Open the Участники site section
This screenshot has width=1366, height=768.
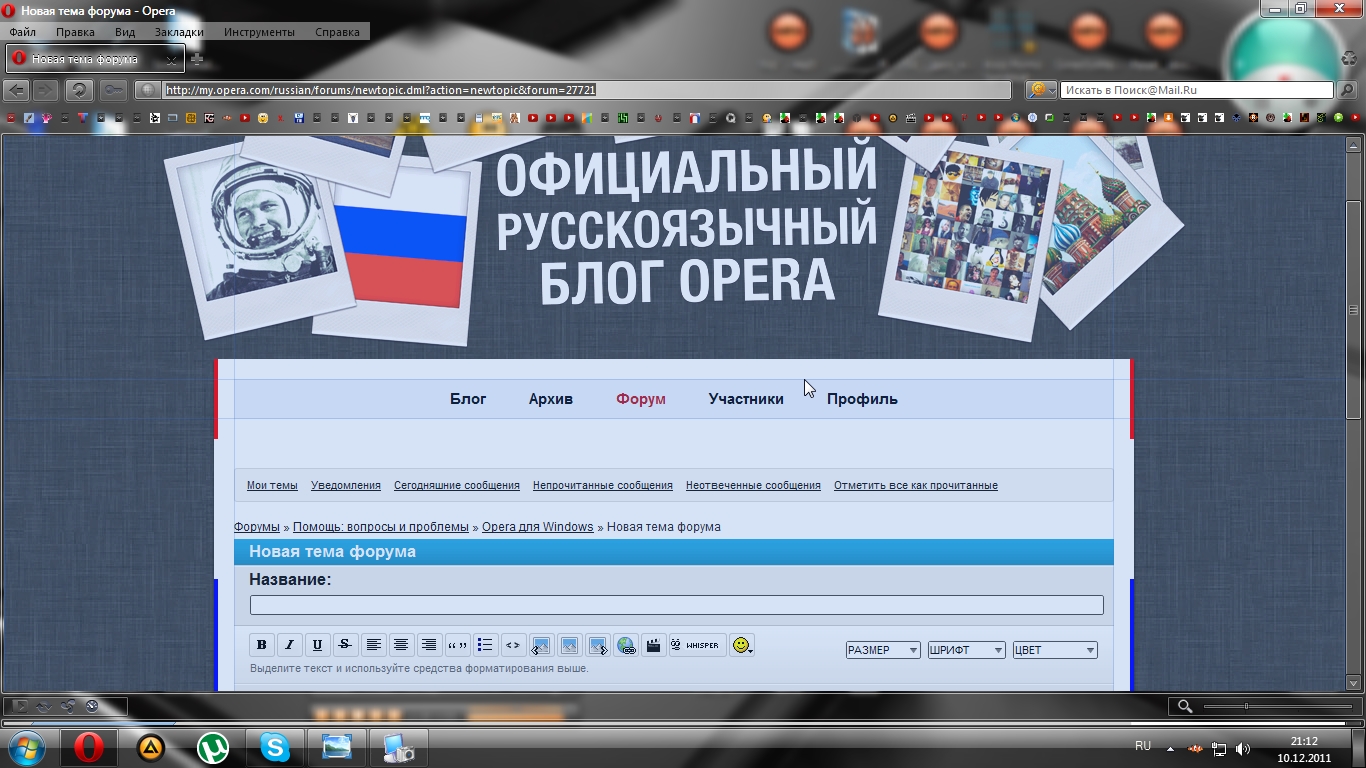746,399
